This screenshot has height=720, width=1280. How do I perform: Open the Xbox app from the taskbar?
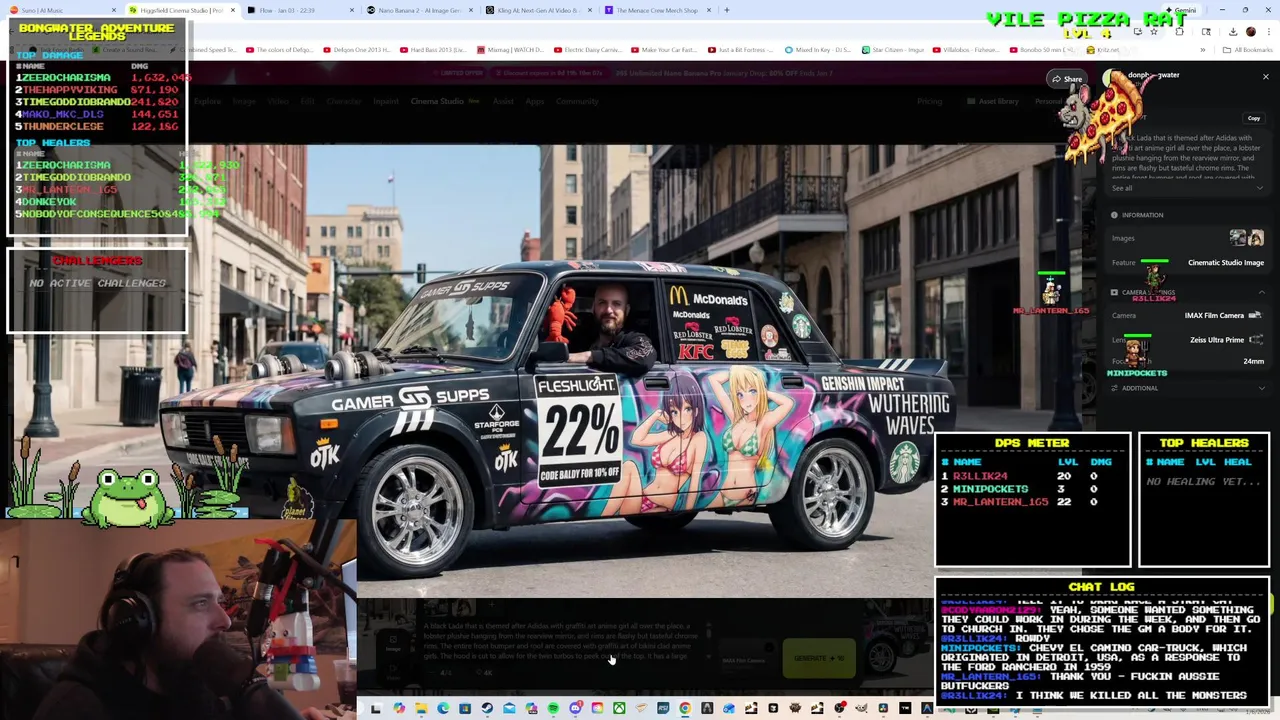tap(619, 708)
